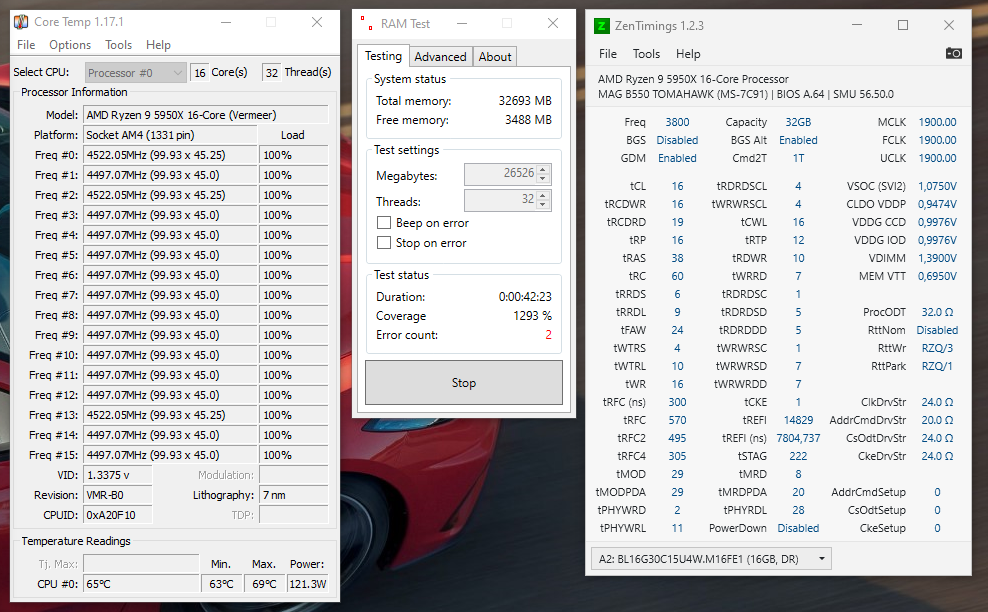Close the ZenTimings window
The image size is (988, 612).
click(949, 25)
